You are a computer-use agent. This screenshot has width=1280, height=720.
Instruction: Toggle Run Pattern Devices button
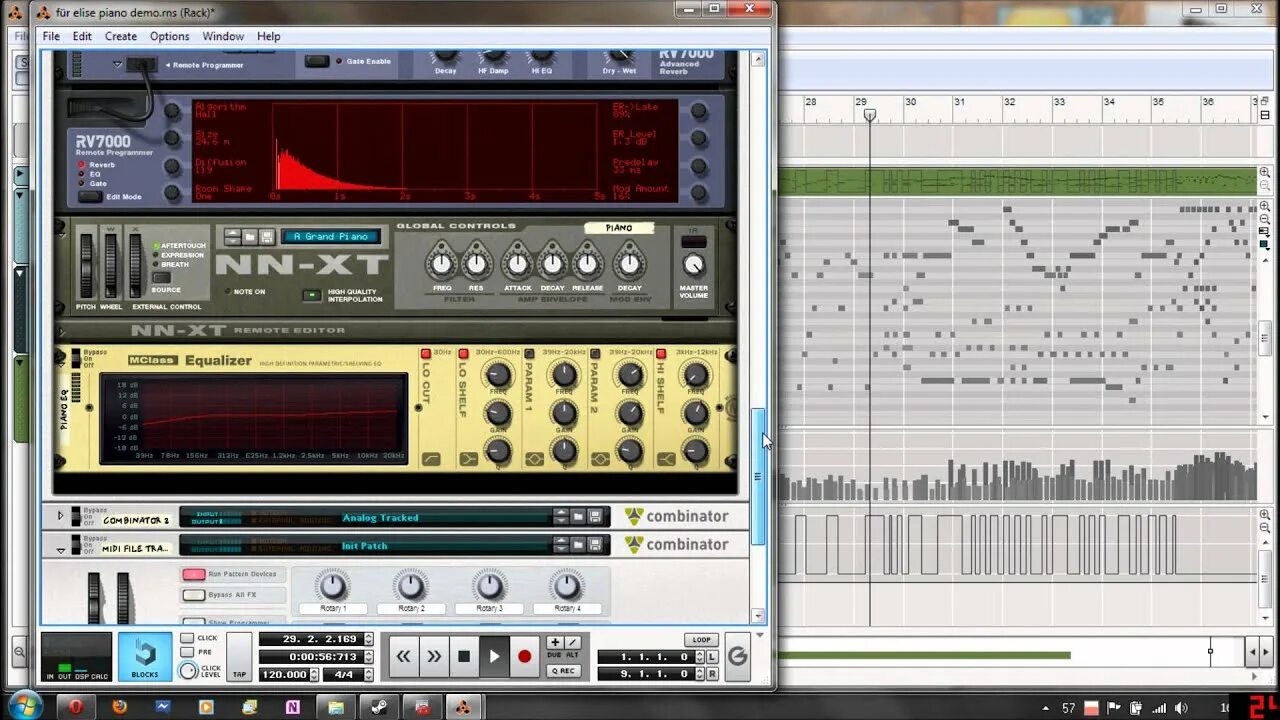pyautogui.click(x=194, y=574)
